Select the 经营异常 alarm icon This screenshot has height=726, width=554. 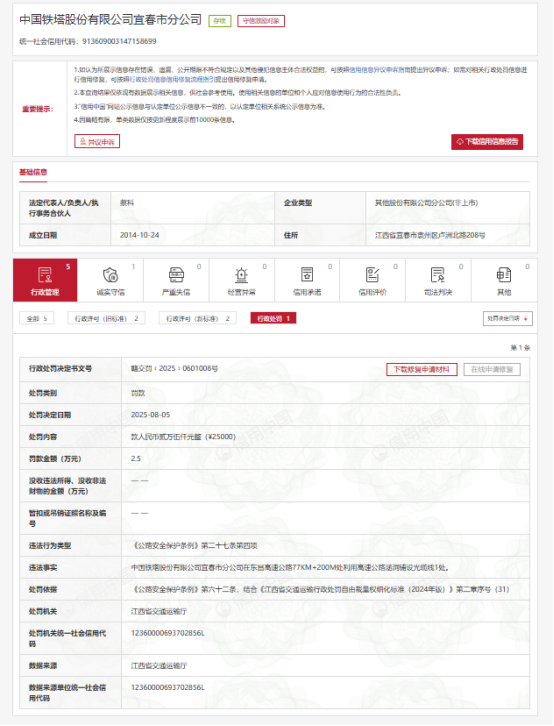242,275
